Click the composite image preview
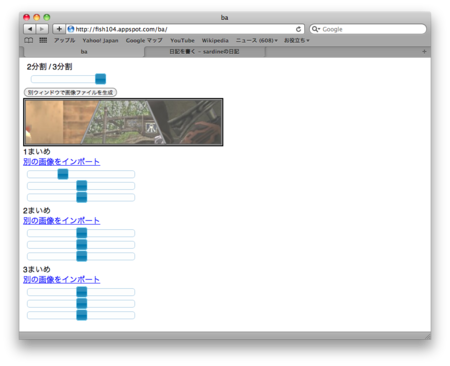450x366 pixels. coord(123,122)
